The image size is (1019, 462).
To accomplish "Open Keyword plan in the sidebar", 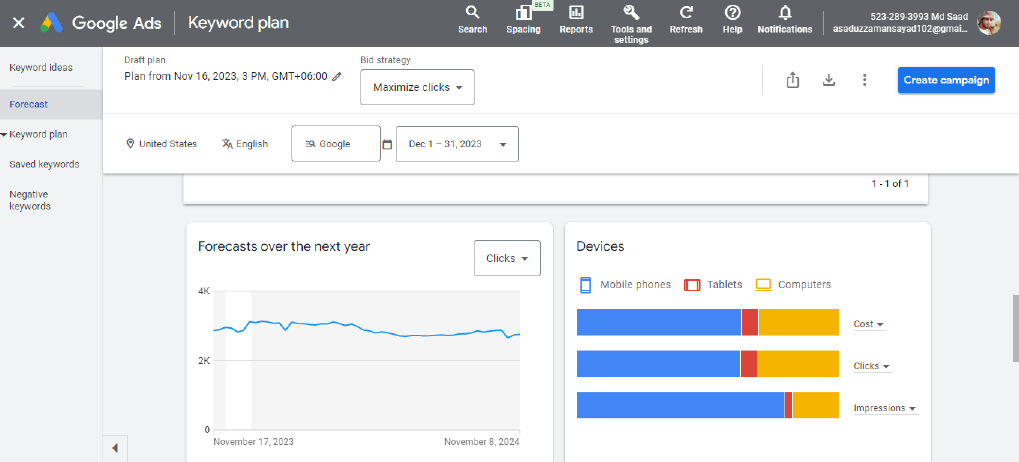I will [38, 135].
